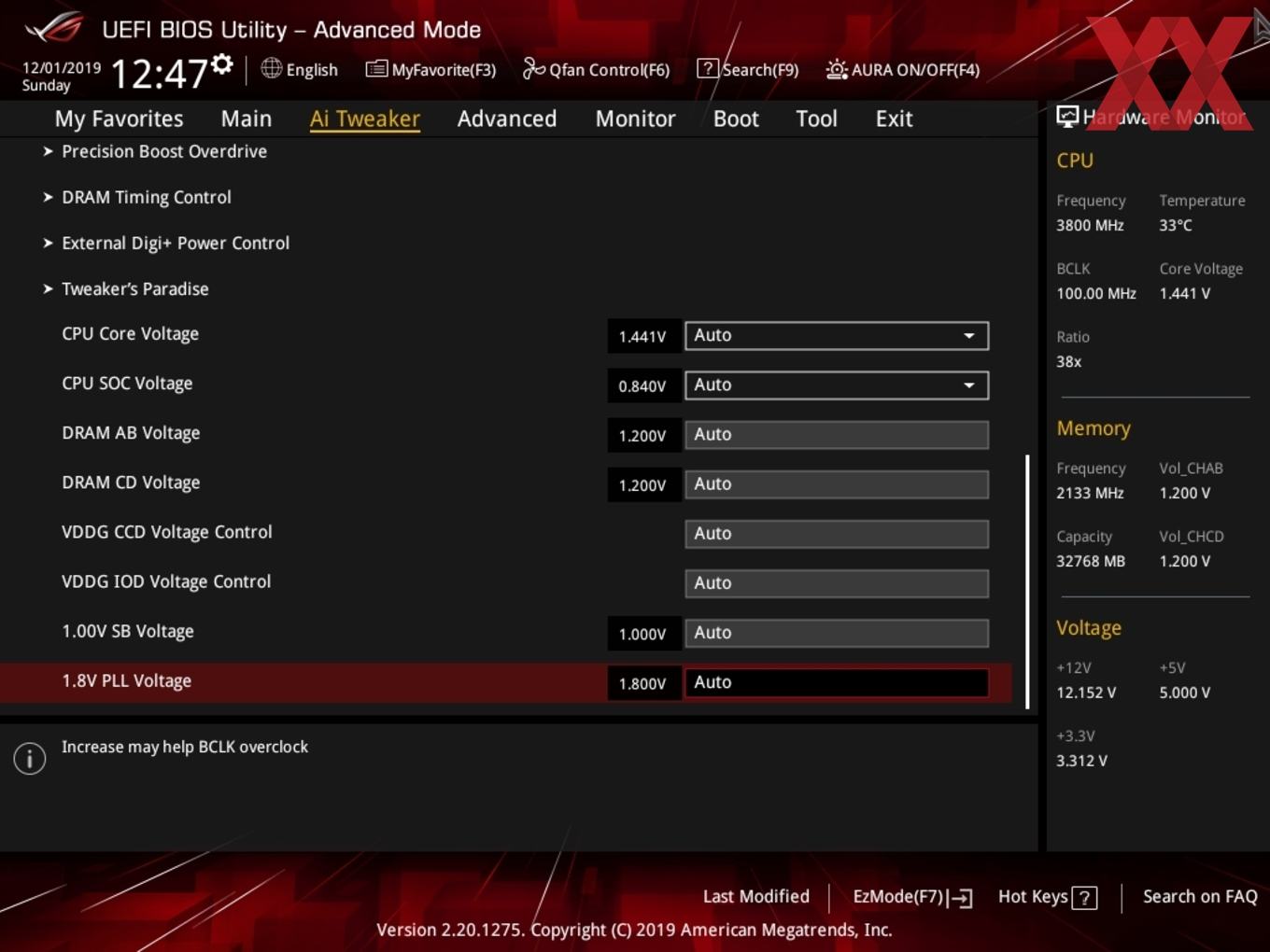The height and width of the screenshot is (952, 1270).
Task: Click the 32768 MB capacity value
Action: (x=1091, y=561)
